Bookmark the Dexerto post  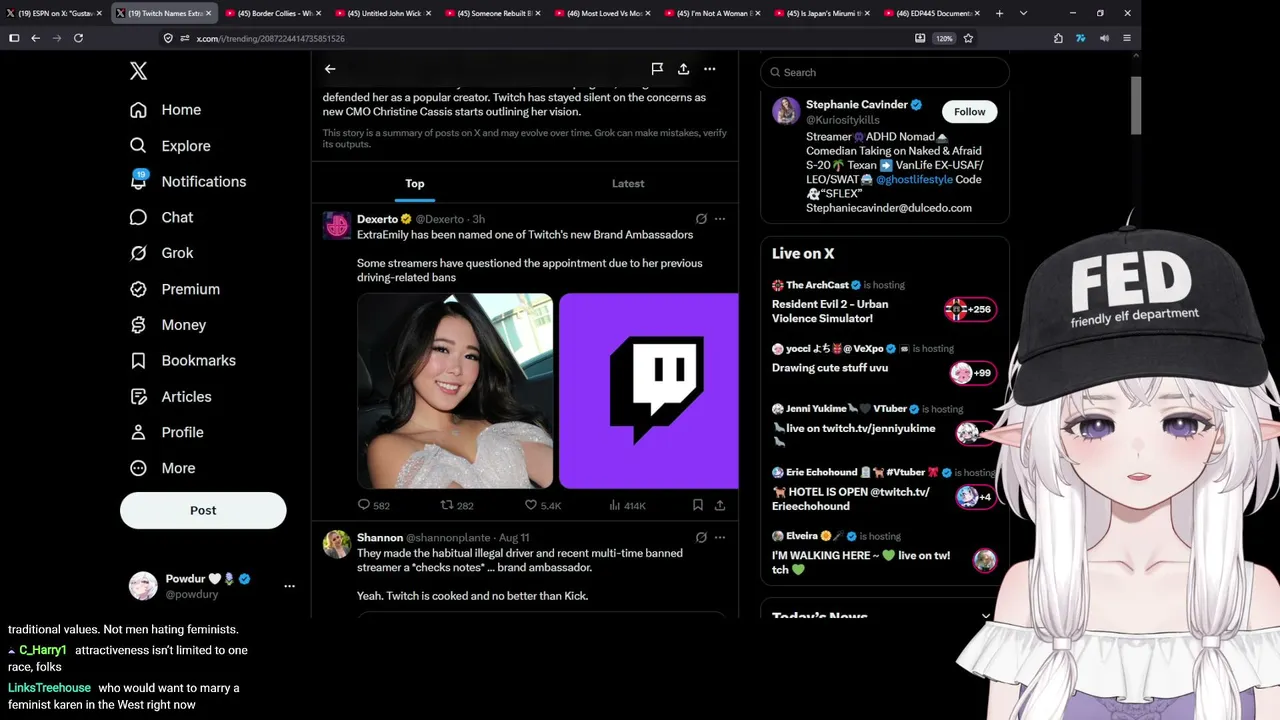(x=698, y=505)
